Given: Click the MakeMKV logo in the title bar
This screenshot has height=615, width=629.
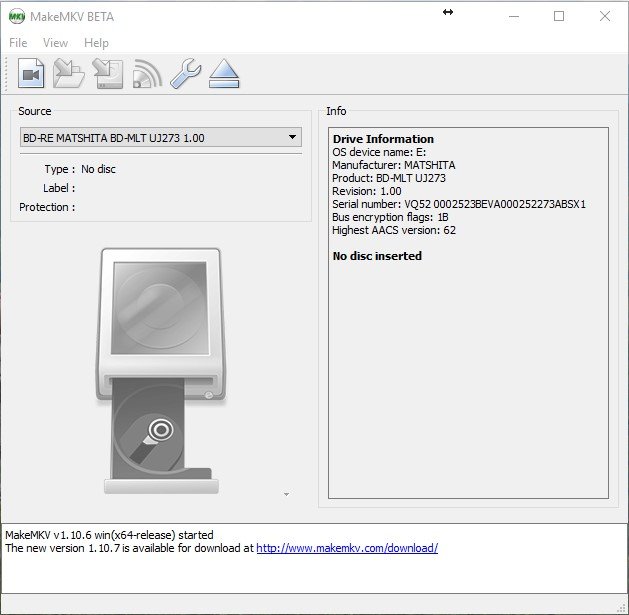Looking at the screenshot, I should coord(17,16).
